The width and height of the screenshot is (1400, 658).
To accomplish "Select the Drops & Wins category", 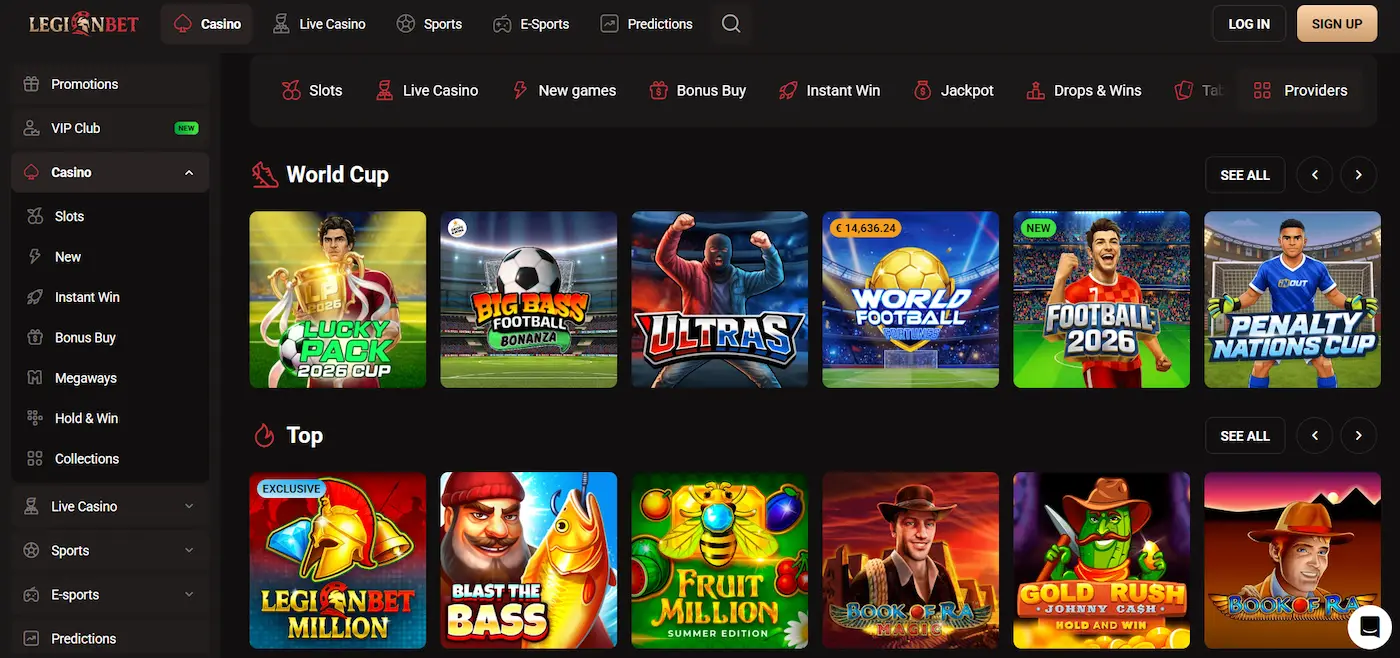I will (1084, 90).
